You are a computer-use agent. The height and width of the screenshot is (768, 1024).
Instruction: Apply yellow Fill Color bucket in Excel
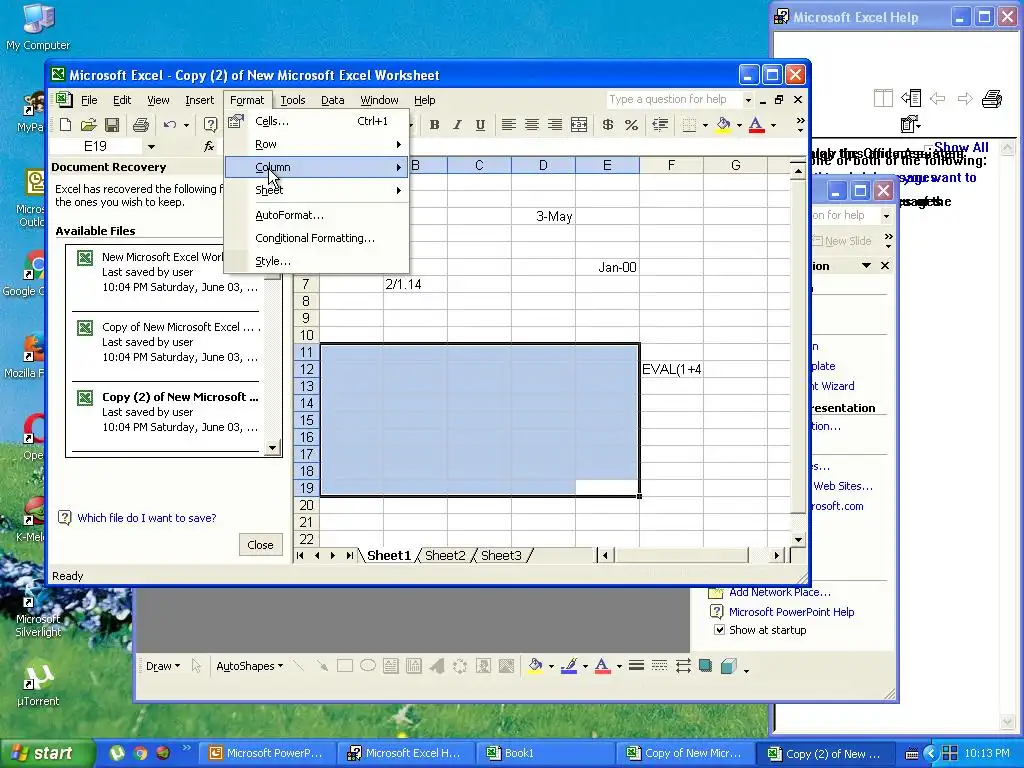click(724, 125)
